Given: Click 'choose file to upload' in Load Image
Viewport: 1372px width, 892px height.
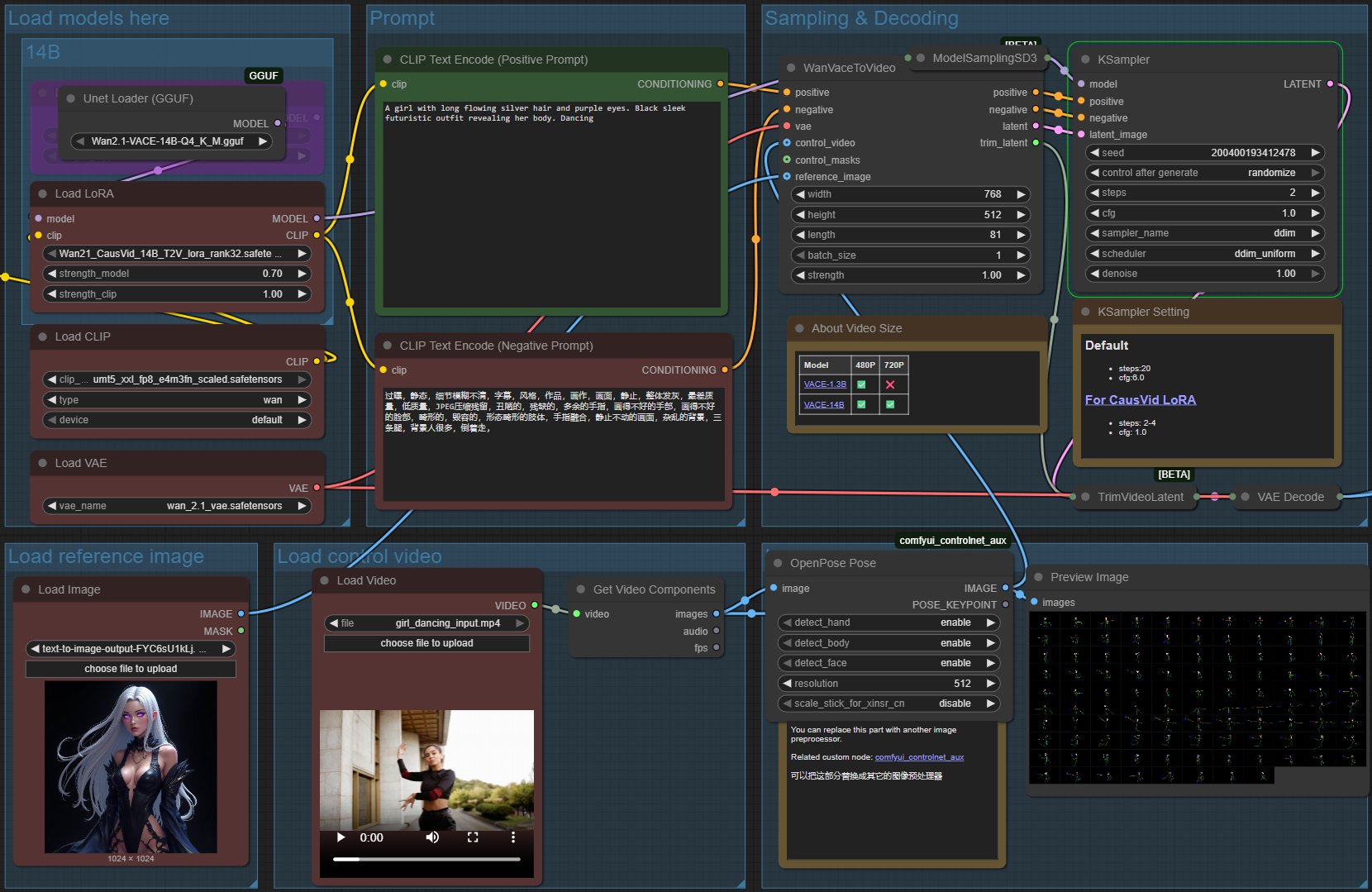Looking at the screenshot, I should pos(131,668).
